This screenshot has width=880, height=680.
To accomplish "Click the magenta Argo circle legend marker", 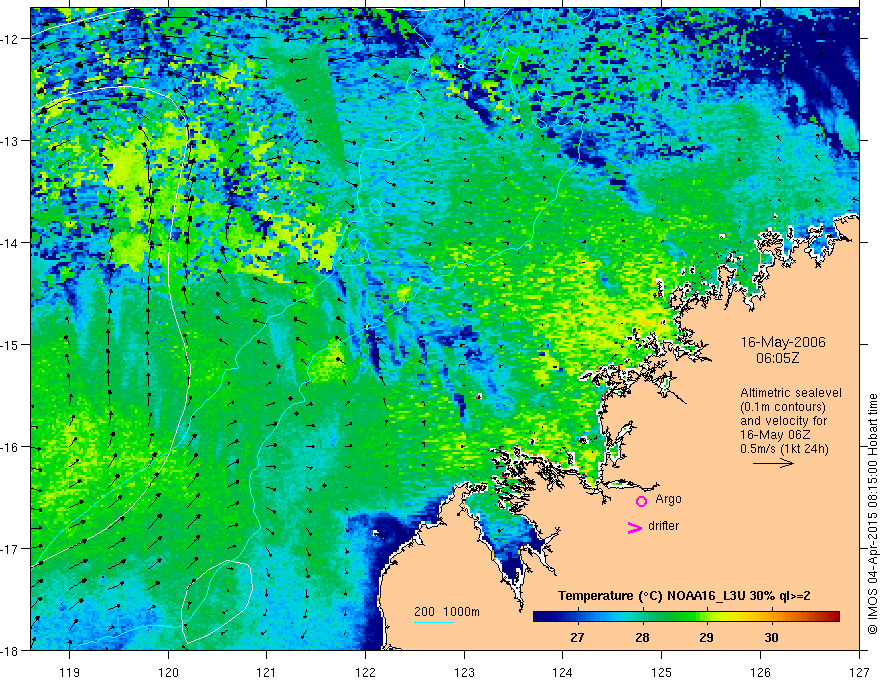I will click(x=641, y=501).
